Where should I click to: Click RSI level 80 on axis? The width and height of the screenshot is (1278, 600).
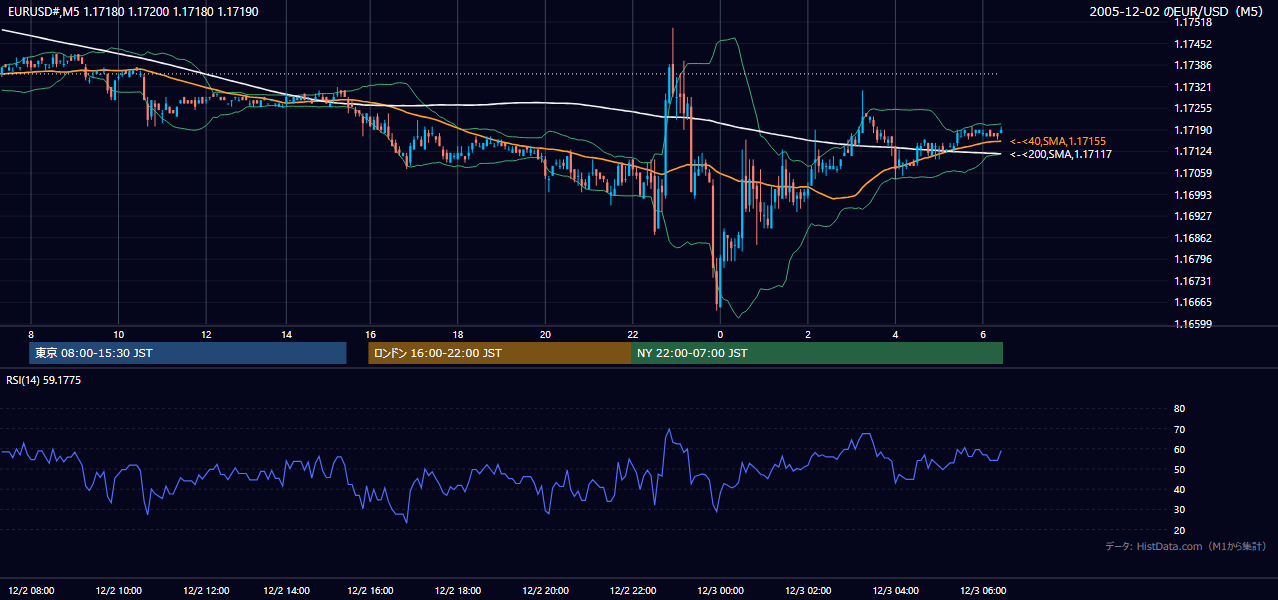coord(1179,409)
